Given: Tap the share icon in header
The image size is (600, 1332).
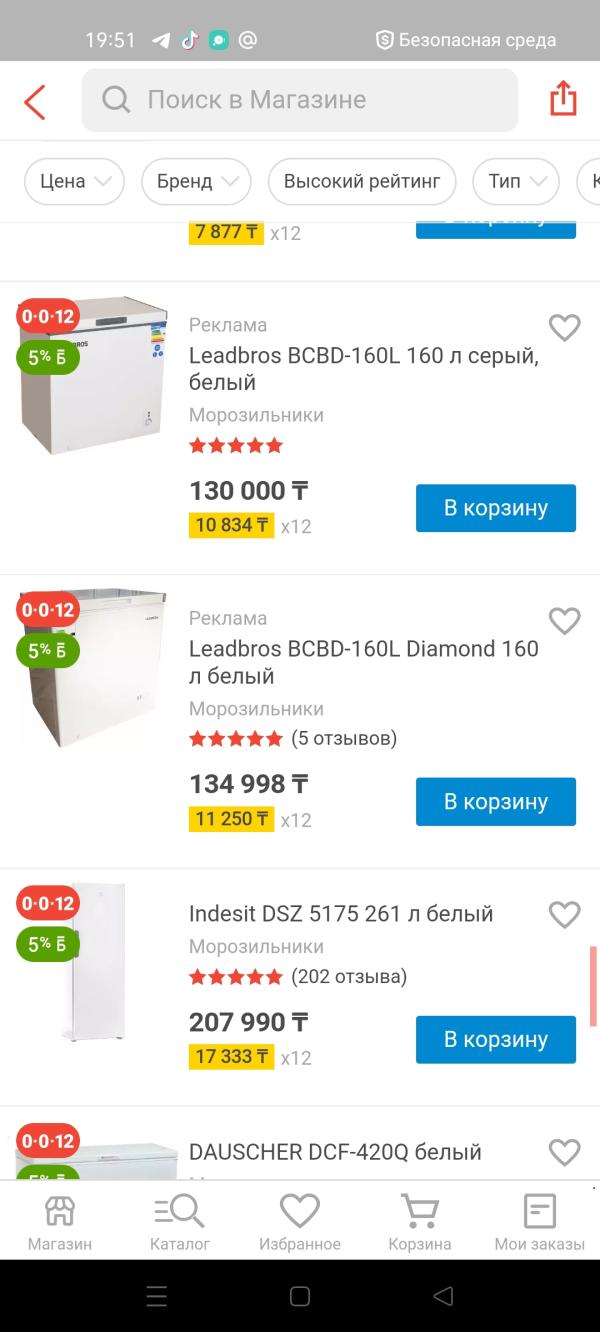Looking at the screenshot, I should (563, 99).
